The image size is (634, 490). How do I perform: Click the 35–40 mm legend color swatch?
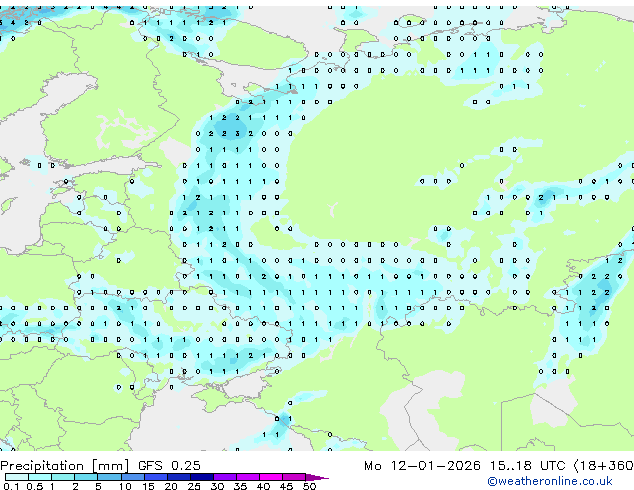coord(248,477)
